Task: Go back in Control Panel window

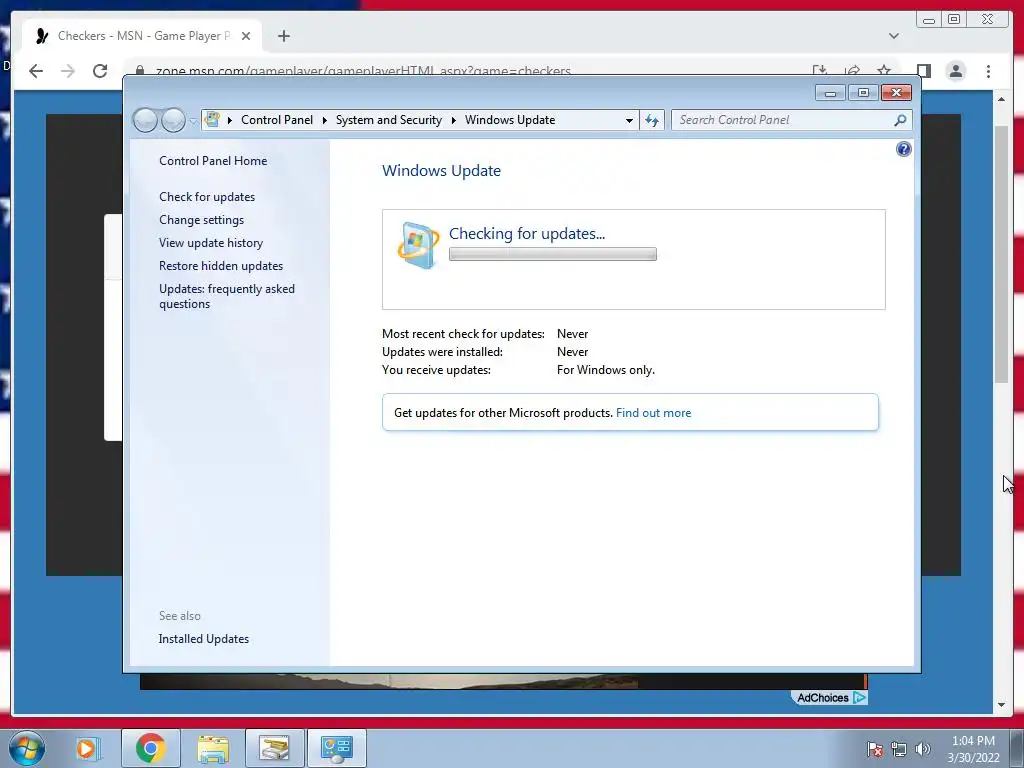Action: coord(145,120)
